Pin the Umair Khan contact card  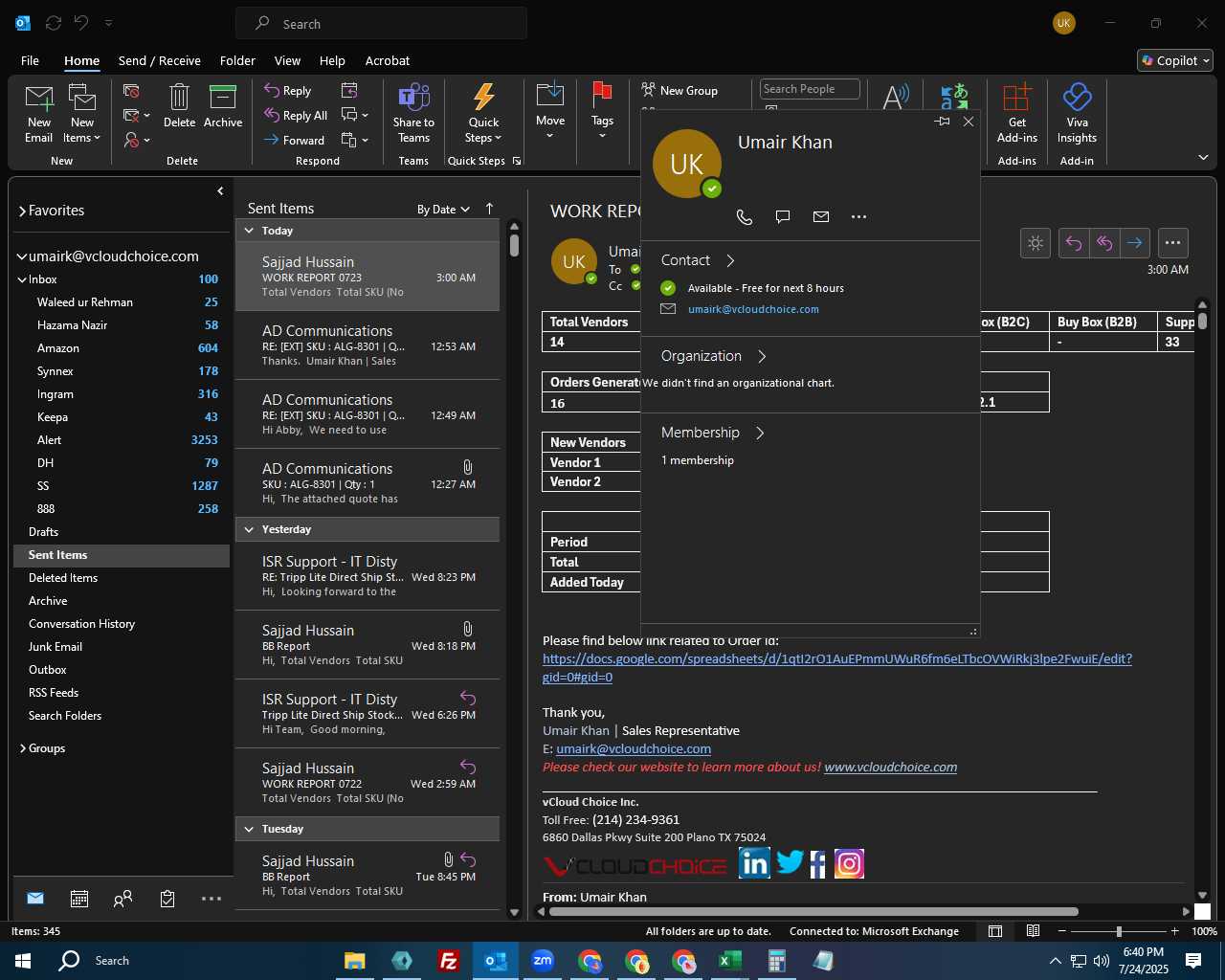(x=943, y=122)
